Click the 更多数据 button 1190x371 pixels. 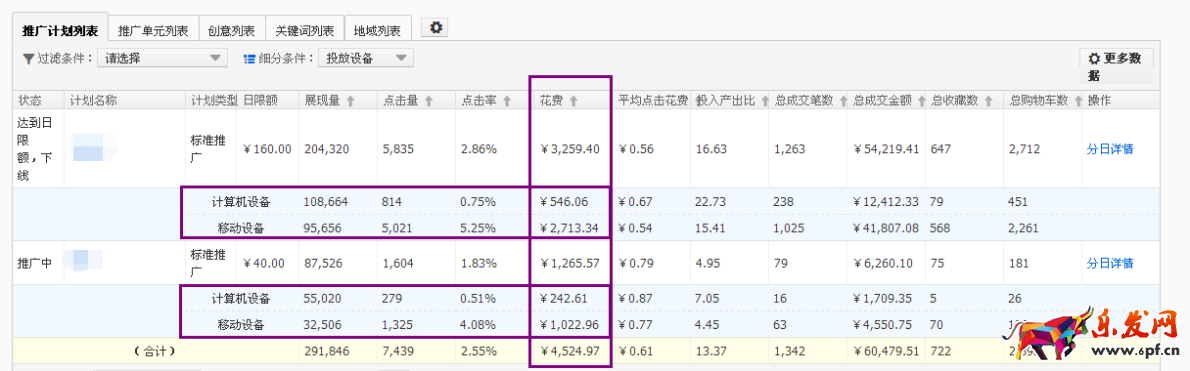(x=1116, y=66)
